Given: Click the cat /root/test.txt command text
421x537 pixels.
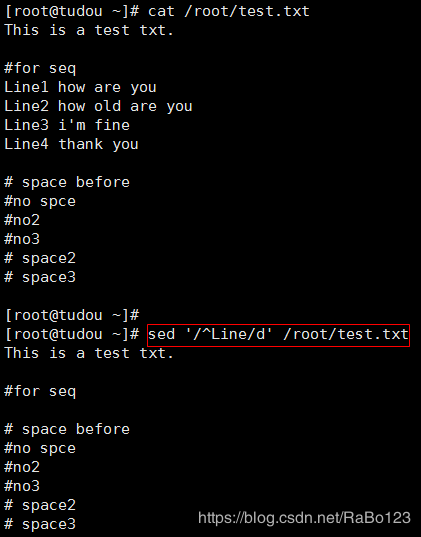Looking at the screenshot, I should coord(228,11).
